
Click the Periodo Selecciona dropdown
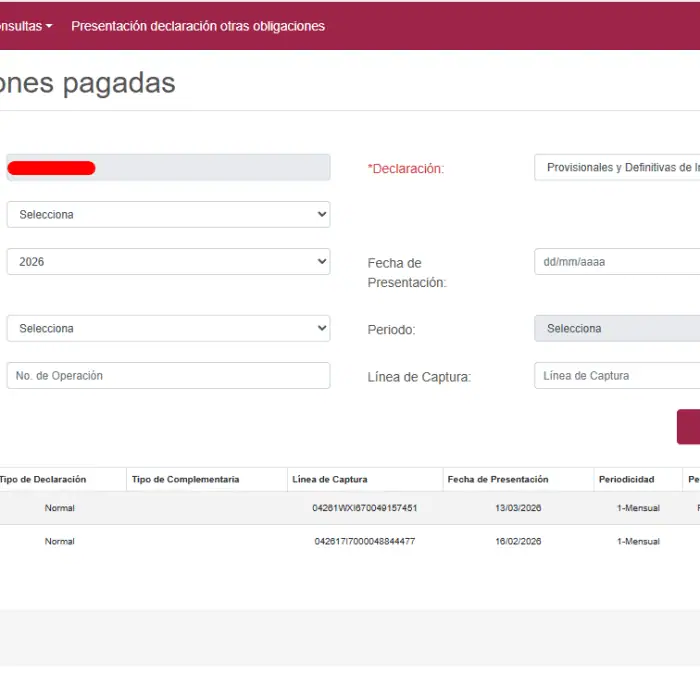tap(616, 329)
